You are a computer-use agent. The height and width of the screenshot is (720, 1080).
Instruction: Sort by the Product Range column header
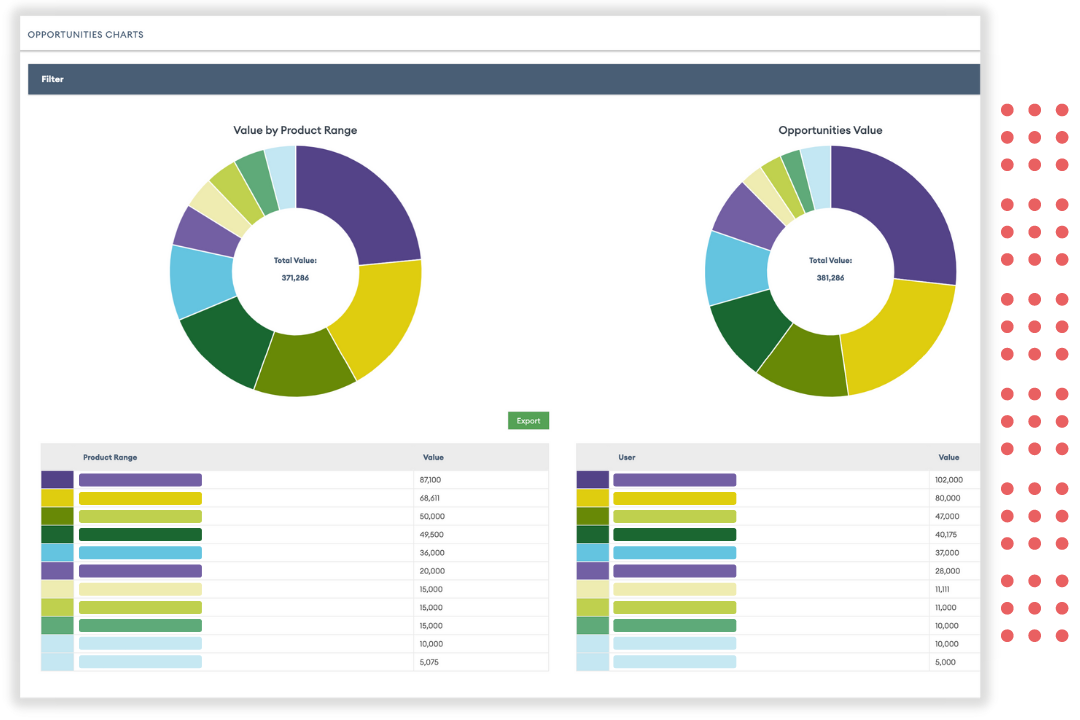[110, 457]
